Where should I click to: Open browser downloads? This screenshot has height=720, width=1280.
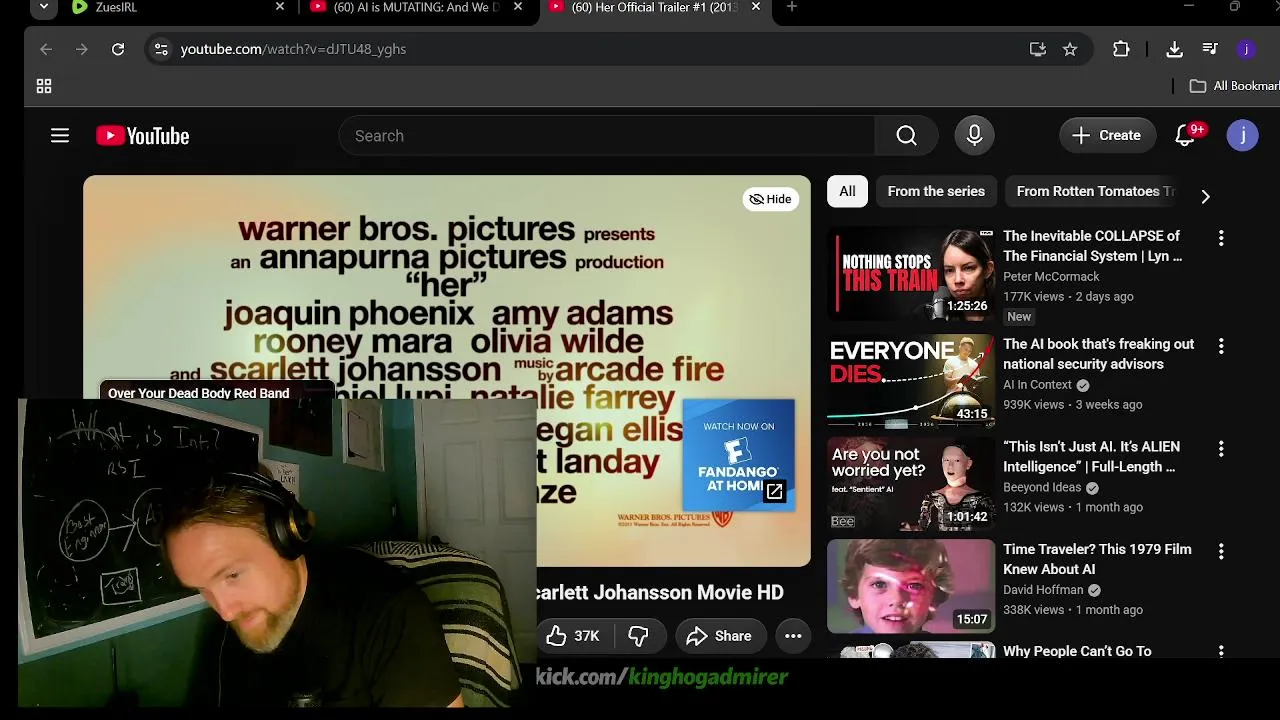1175,49
